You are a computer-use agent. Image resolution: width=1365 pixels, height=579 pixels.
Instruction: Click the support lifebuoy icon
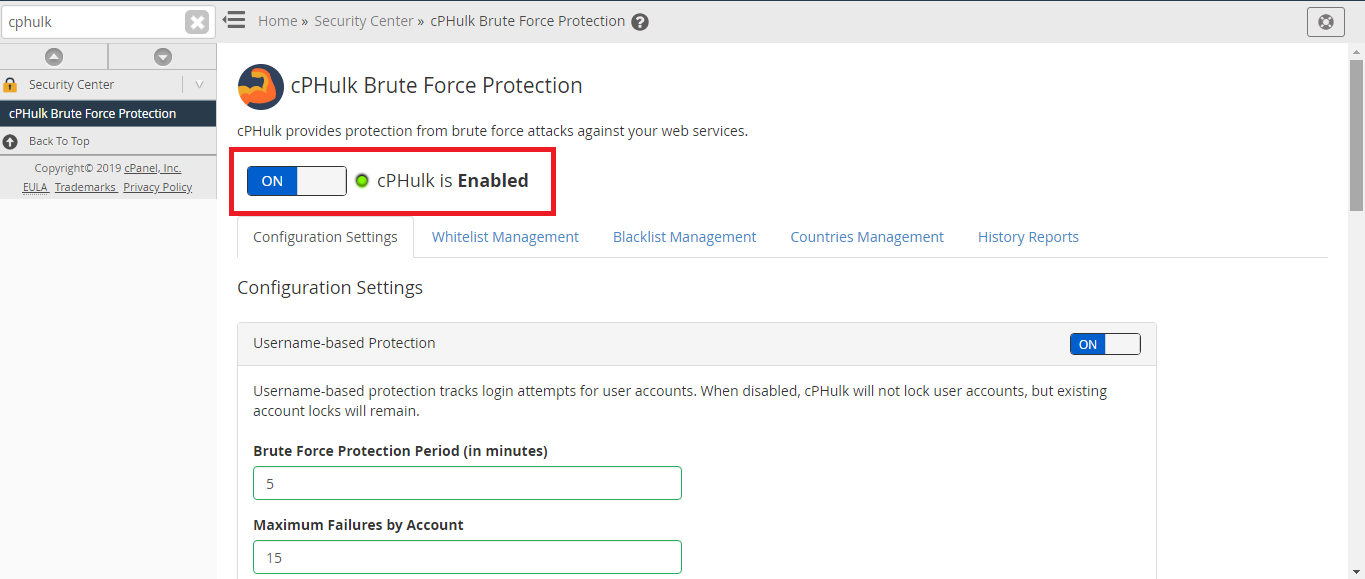point(1325,22)
